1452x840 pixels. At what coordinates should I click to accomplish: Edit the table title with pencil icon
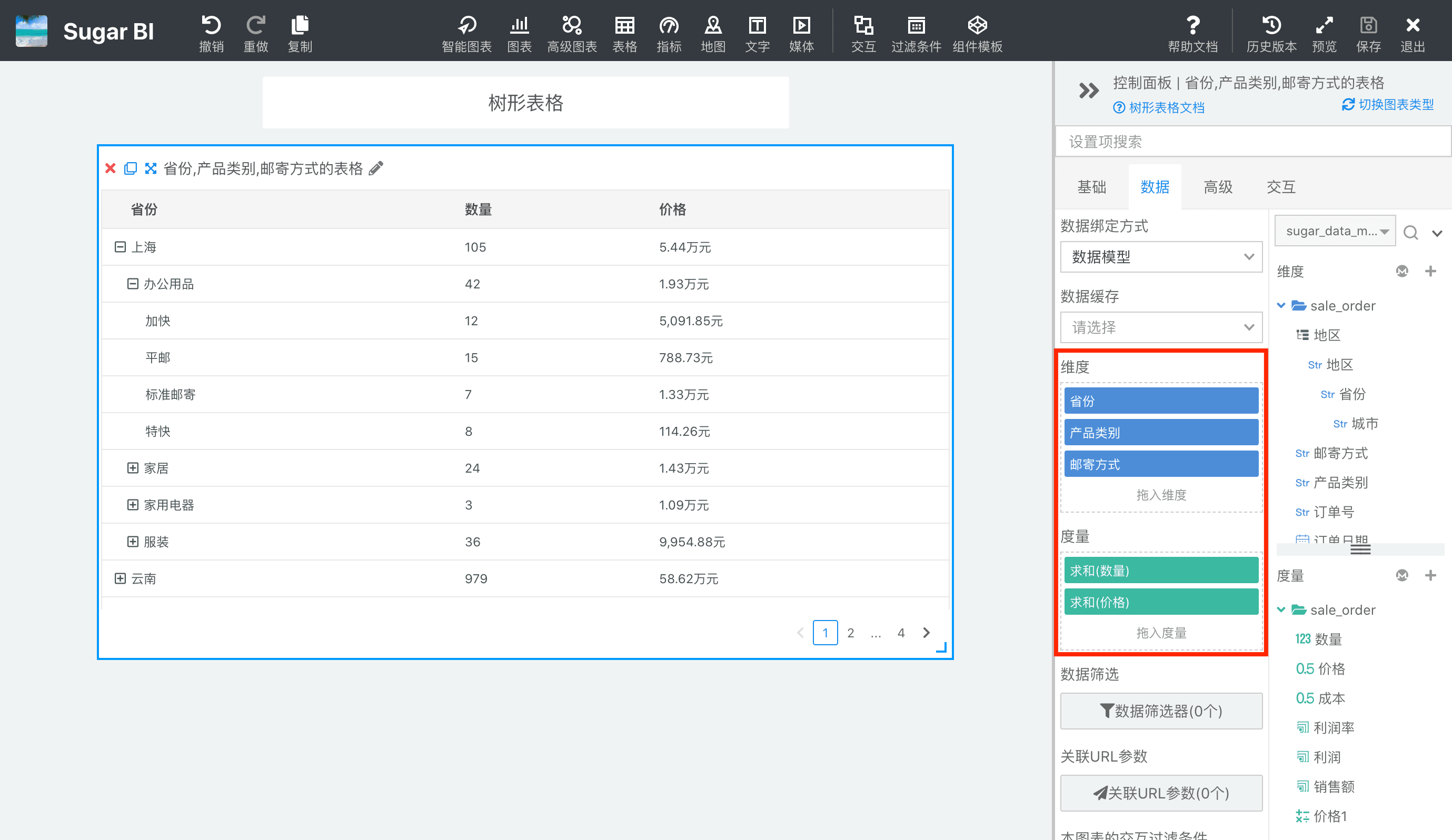tap(376, 168)
